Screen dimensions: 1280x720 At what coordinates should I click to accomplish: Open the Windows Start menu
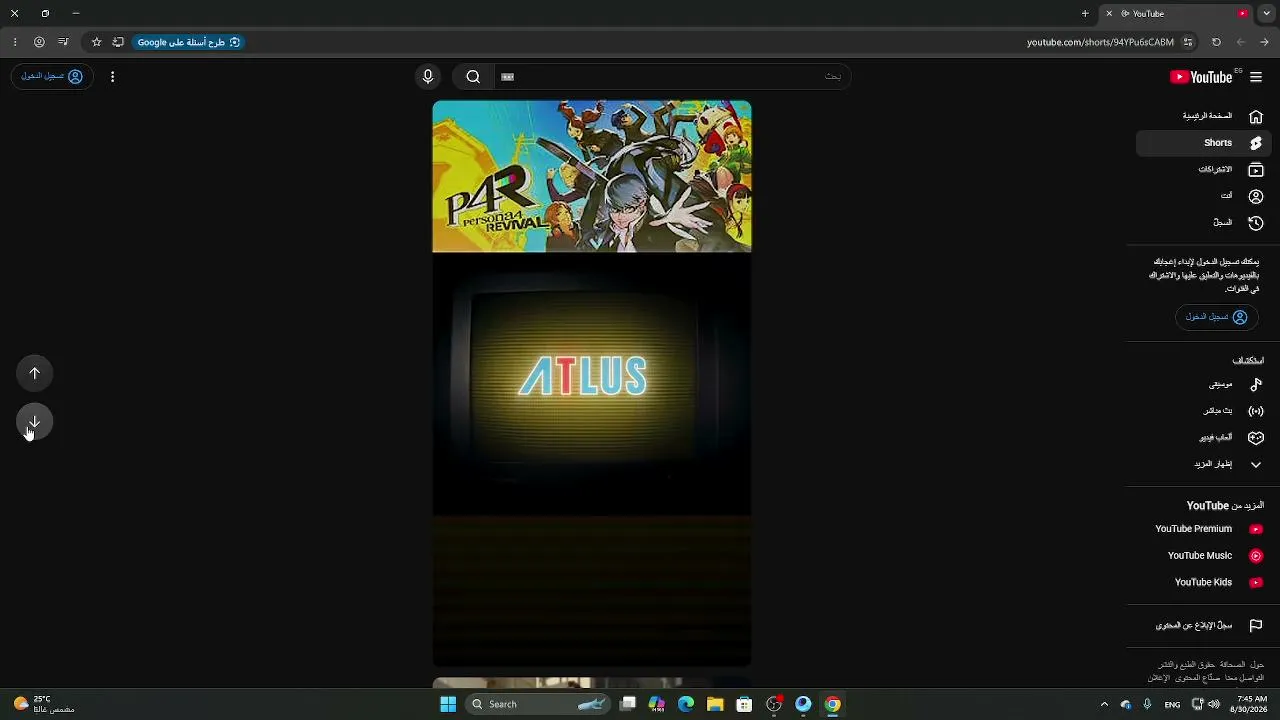coord(448,704)
